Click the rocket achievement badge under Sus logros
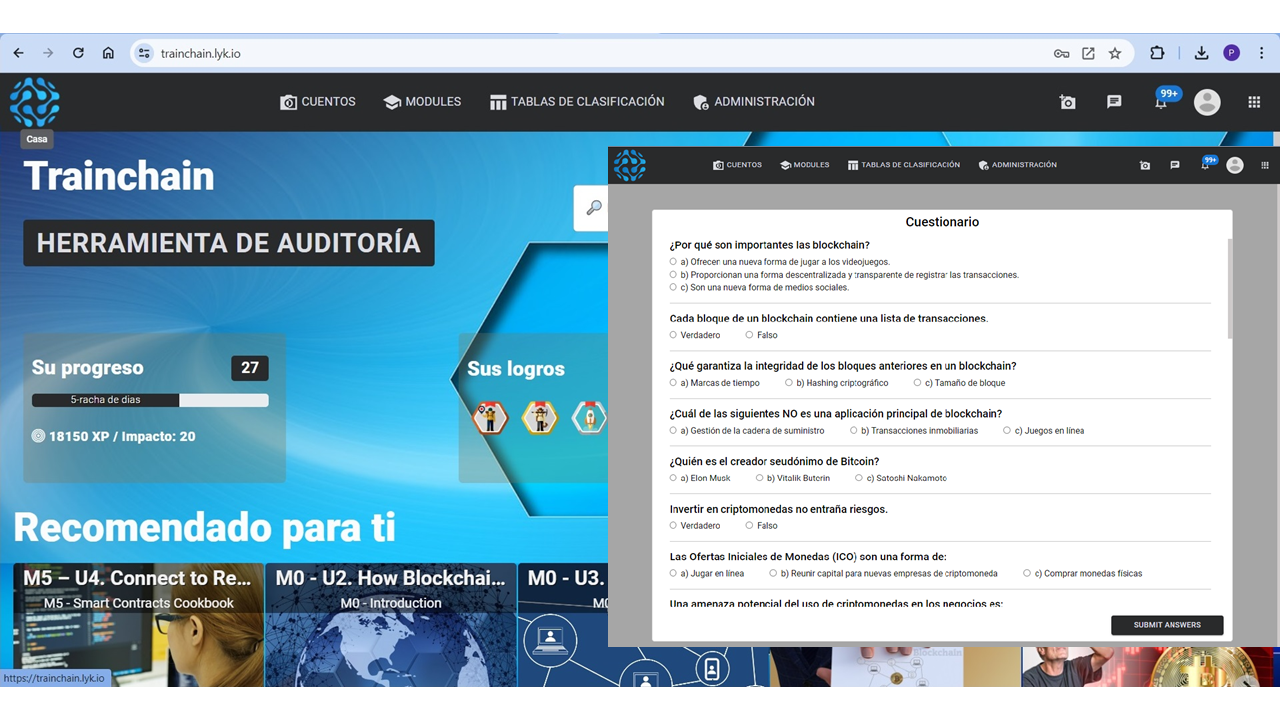1280x720 pixels. coord(589,417)
